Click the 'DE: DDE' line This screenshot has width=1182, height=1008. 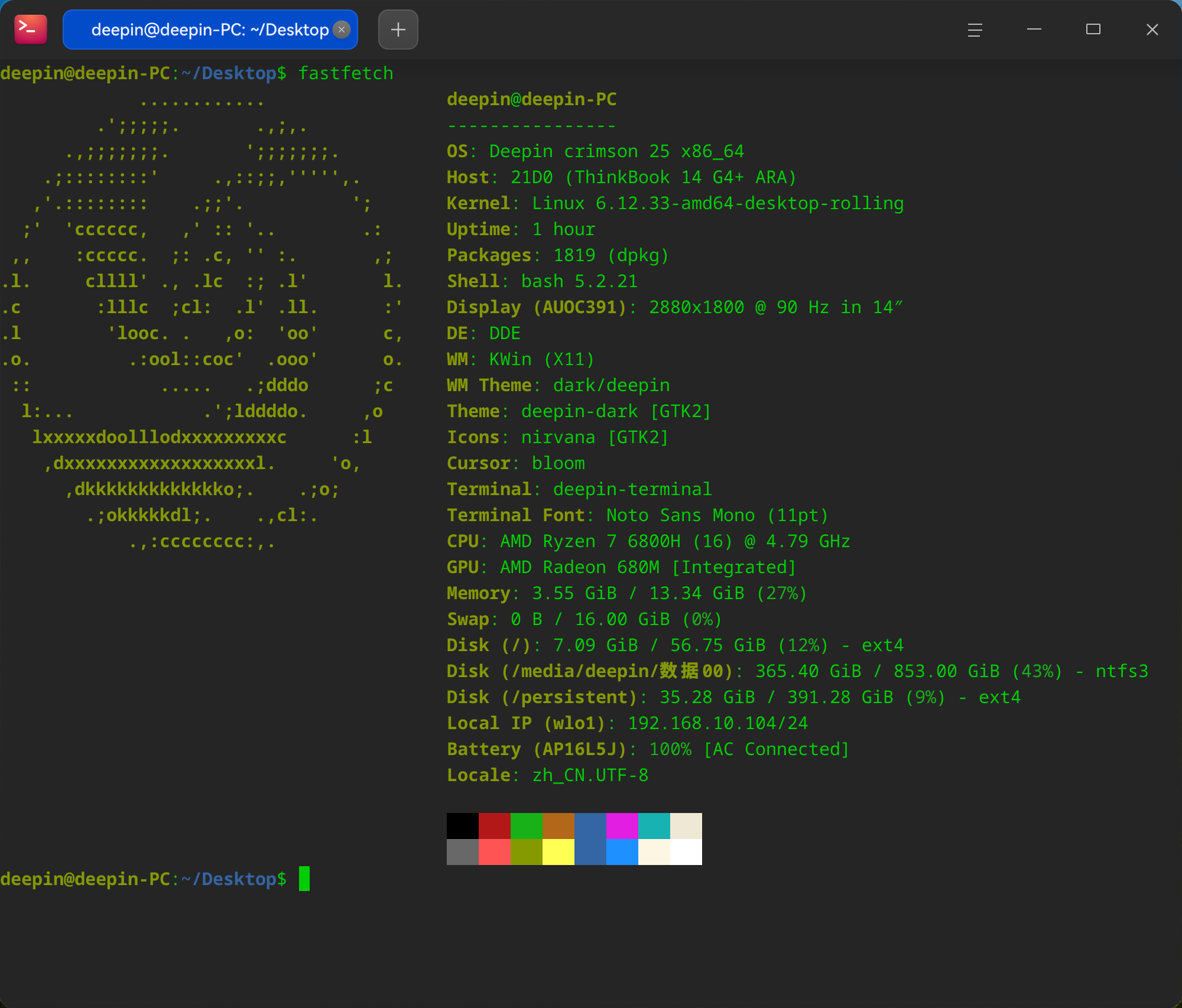tap(484, 333)
